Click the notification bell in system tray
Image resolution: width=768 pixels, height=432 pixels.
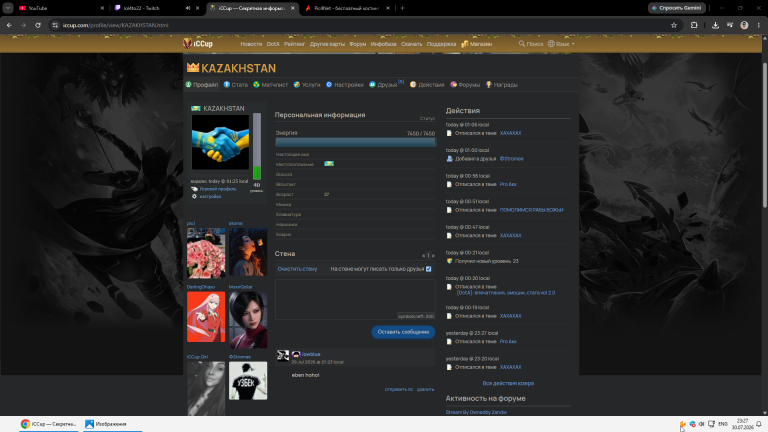759,424
